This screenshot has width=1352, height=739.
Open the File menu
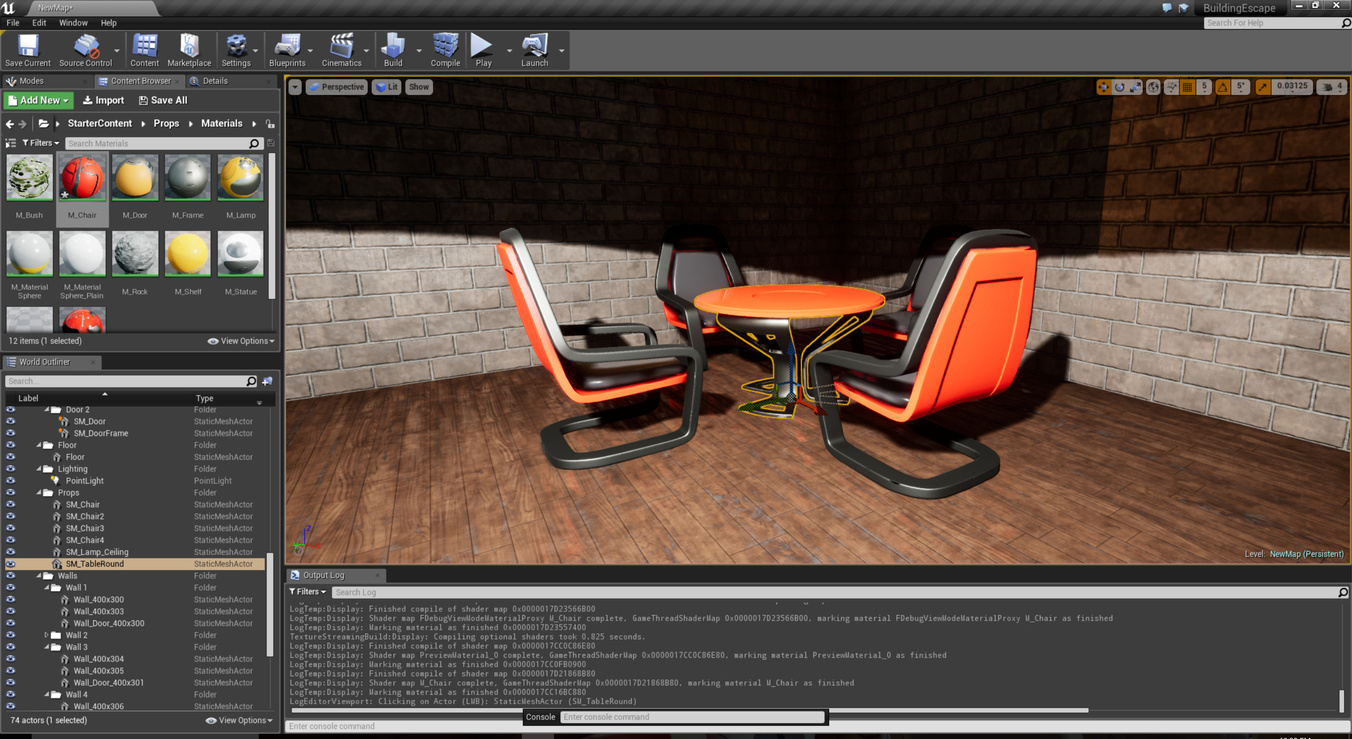[13, 23]
